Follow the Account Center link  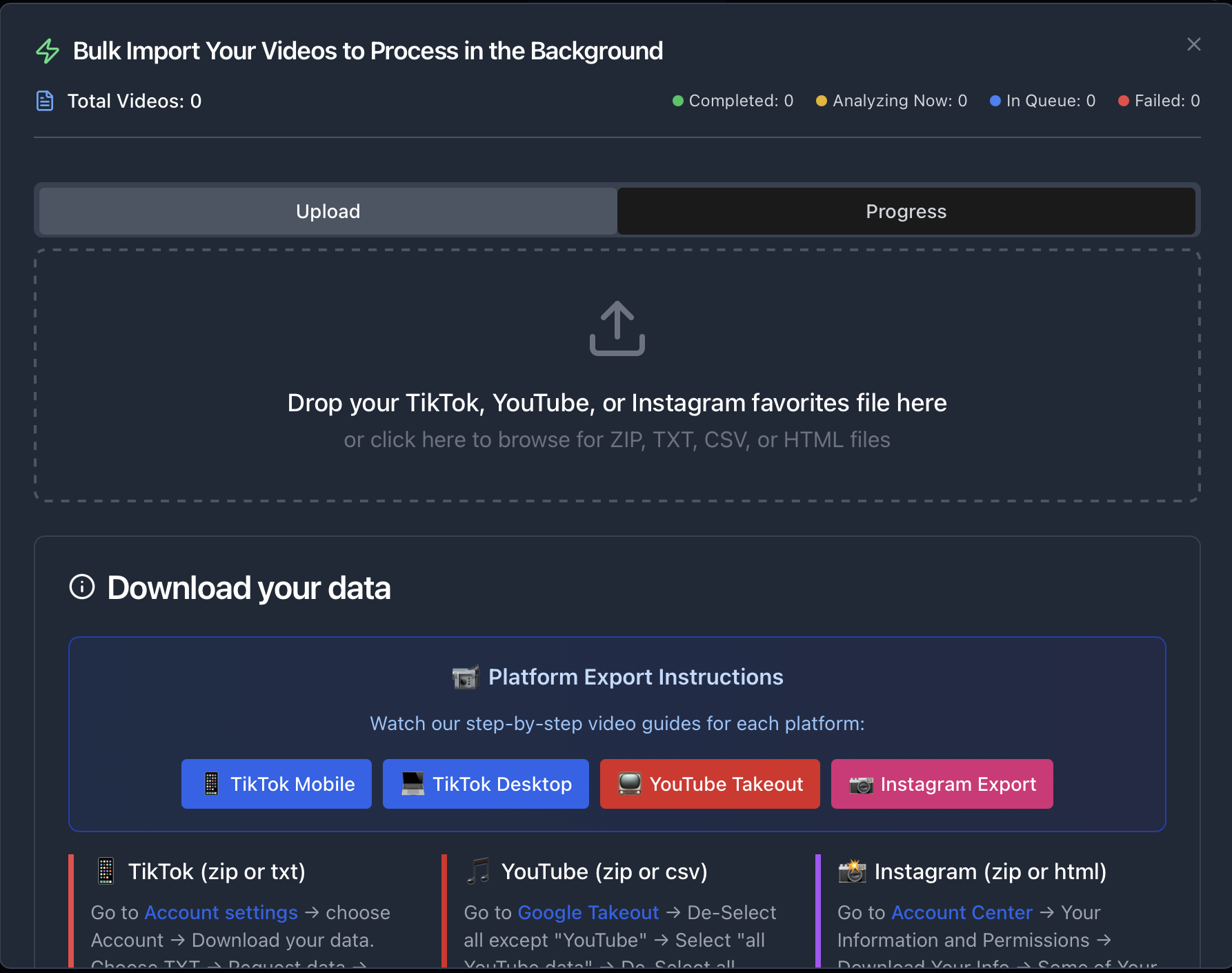(x=962, y=912)
